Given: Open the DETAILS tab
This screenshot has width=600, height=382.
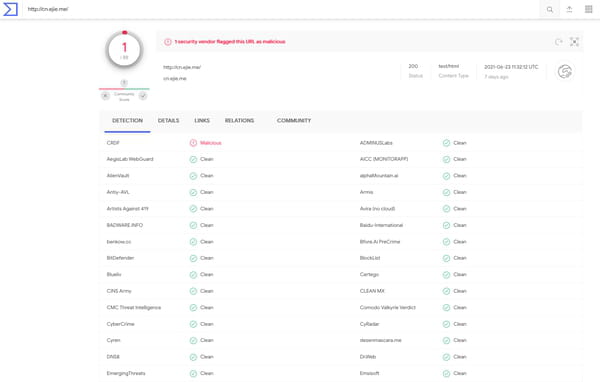Looking at the screenshot, I should click(168, 121).
